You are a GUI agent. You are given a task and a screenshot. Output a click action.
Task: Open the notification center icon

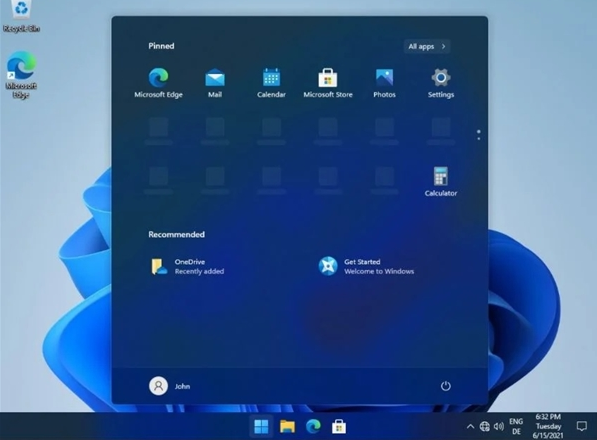pos(581,426)
